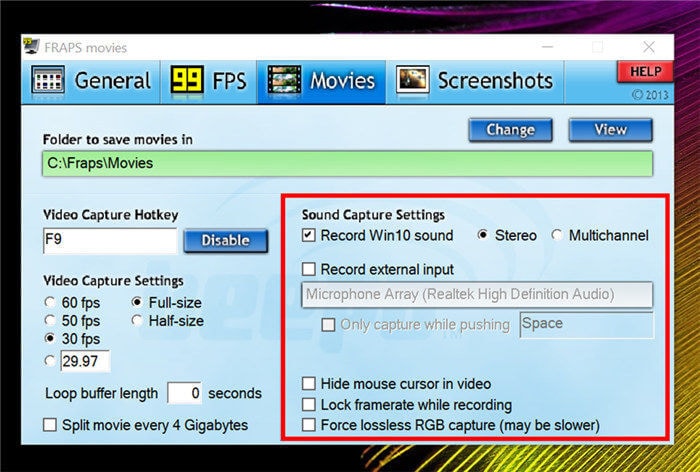
Task: Select the Movies tab
Action: coord(321,82)
